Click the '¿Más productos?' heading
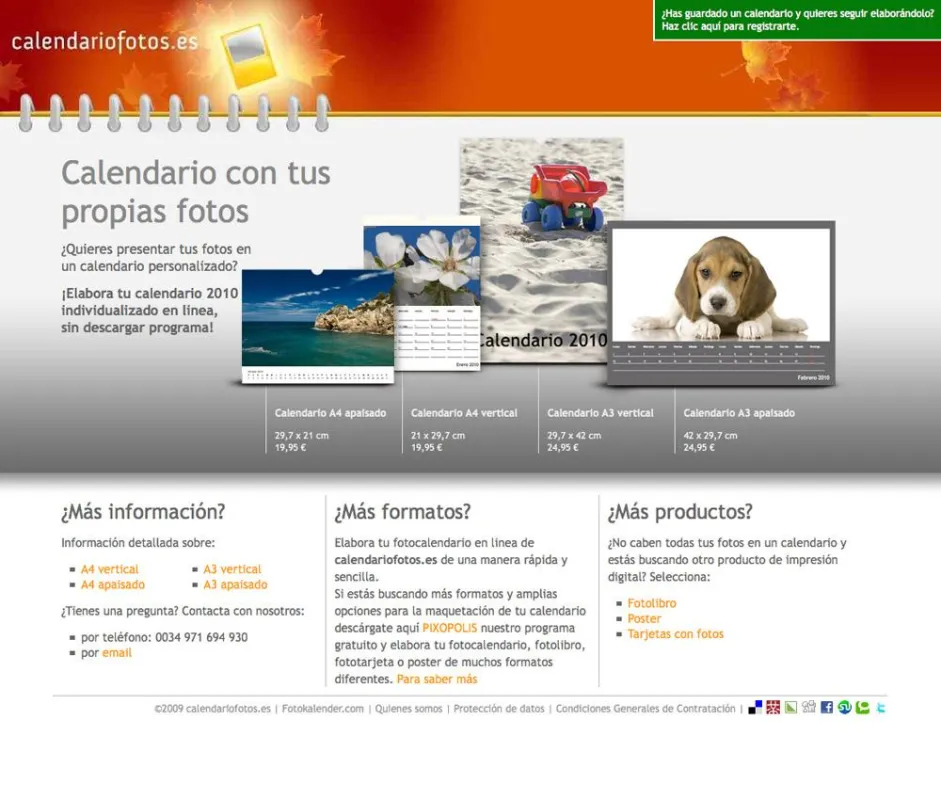This screenshot has width=941, height=800. coord(680,512)
